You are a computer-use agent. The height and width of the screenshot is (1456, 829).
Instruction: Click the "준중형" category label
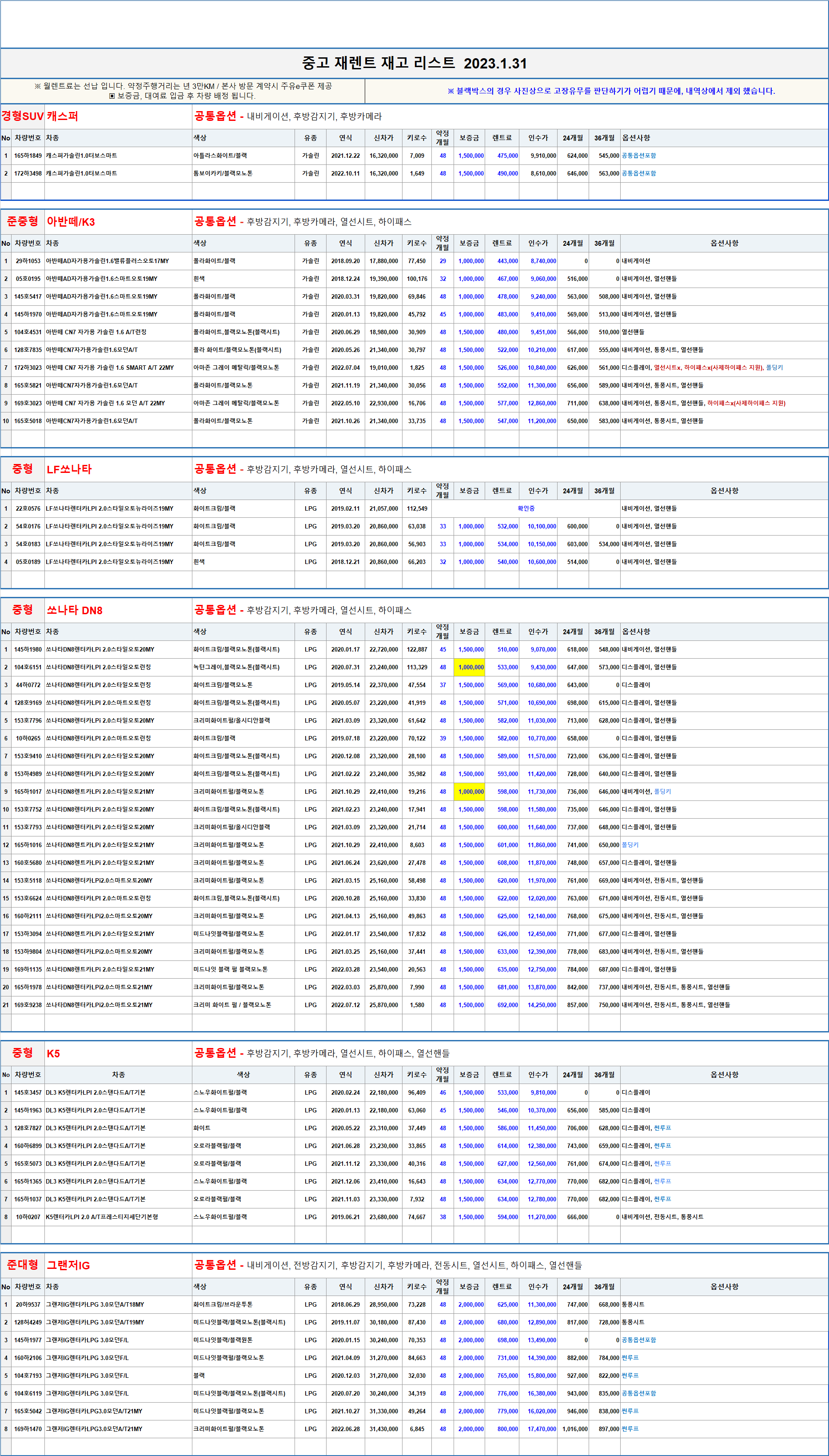pos(22,221)
